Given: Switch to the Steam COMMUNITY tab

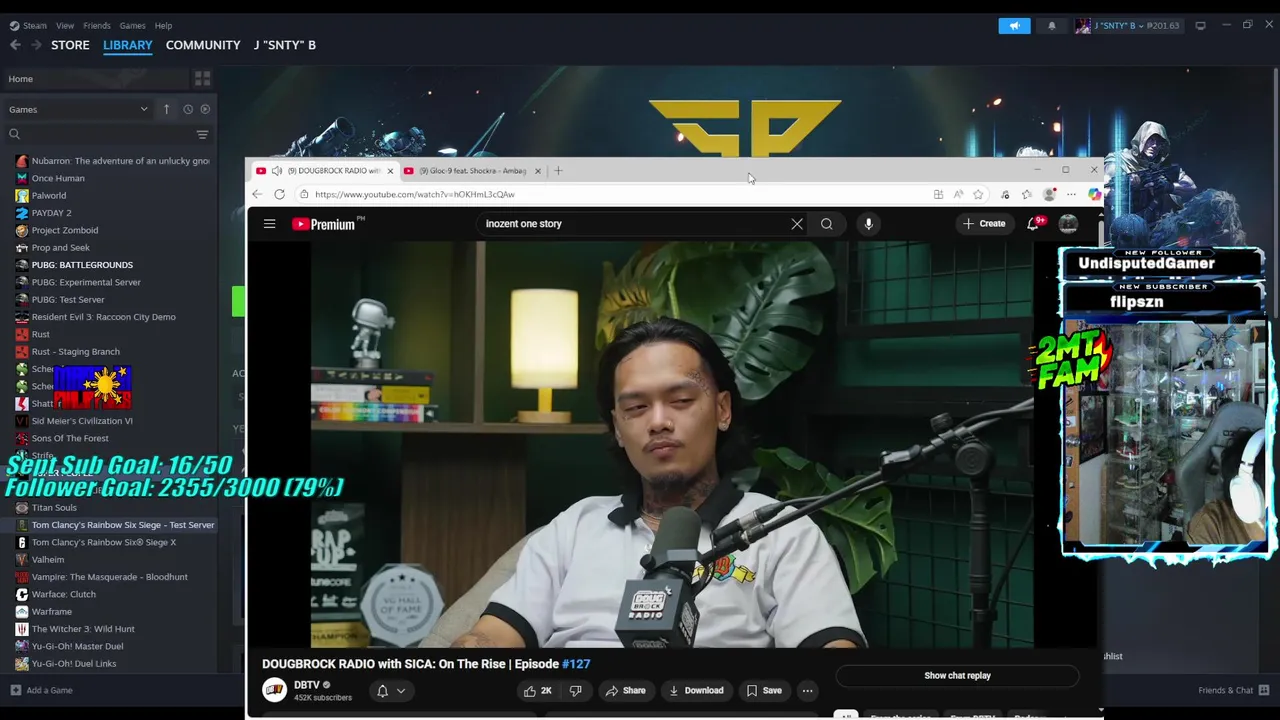Looking at the screenshot, I should tap(203, 45).
